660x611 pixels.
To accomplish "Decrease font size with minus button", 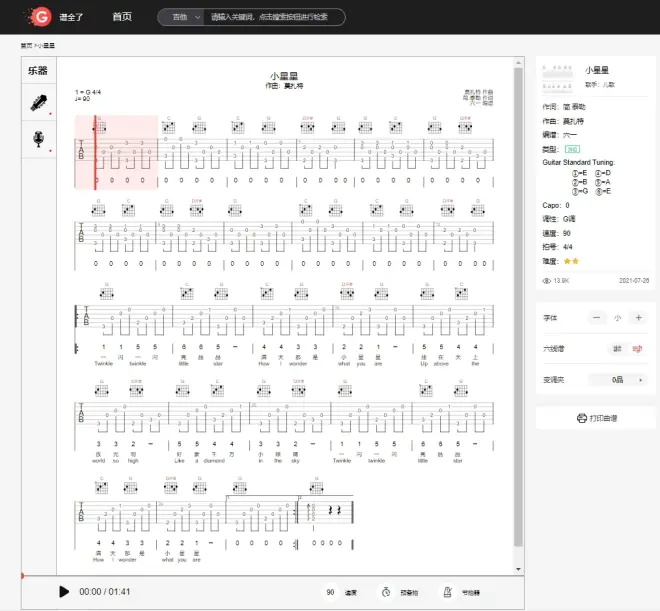I will click(x=597, y=318).
